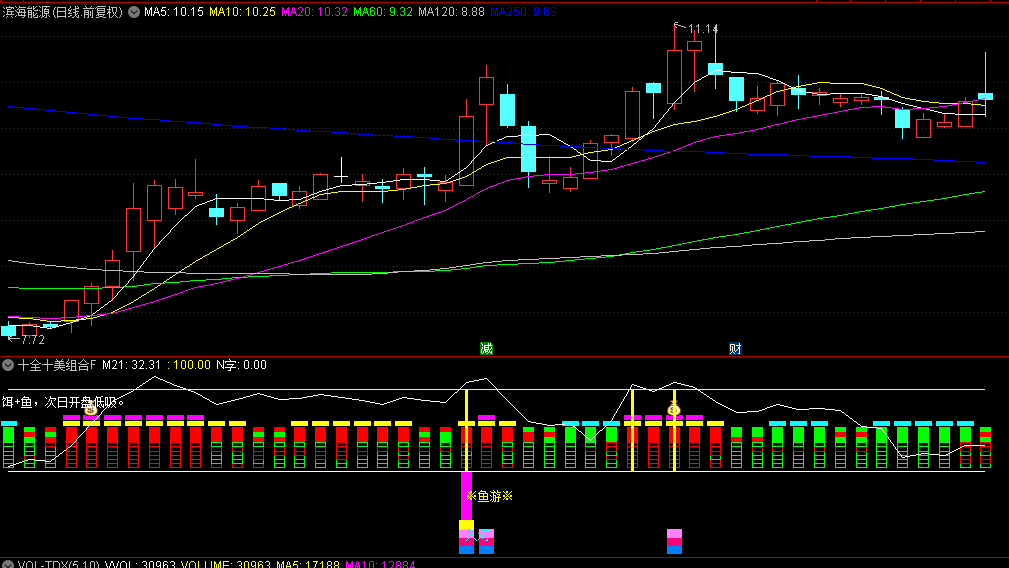Click the VOLUME: 30963 value
The width and height of the screenshot is (1009, 568).
click(x=226, y=564)
